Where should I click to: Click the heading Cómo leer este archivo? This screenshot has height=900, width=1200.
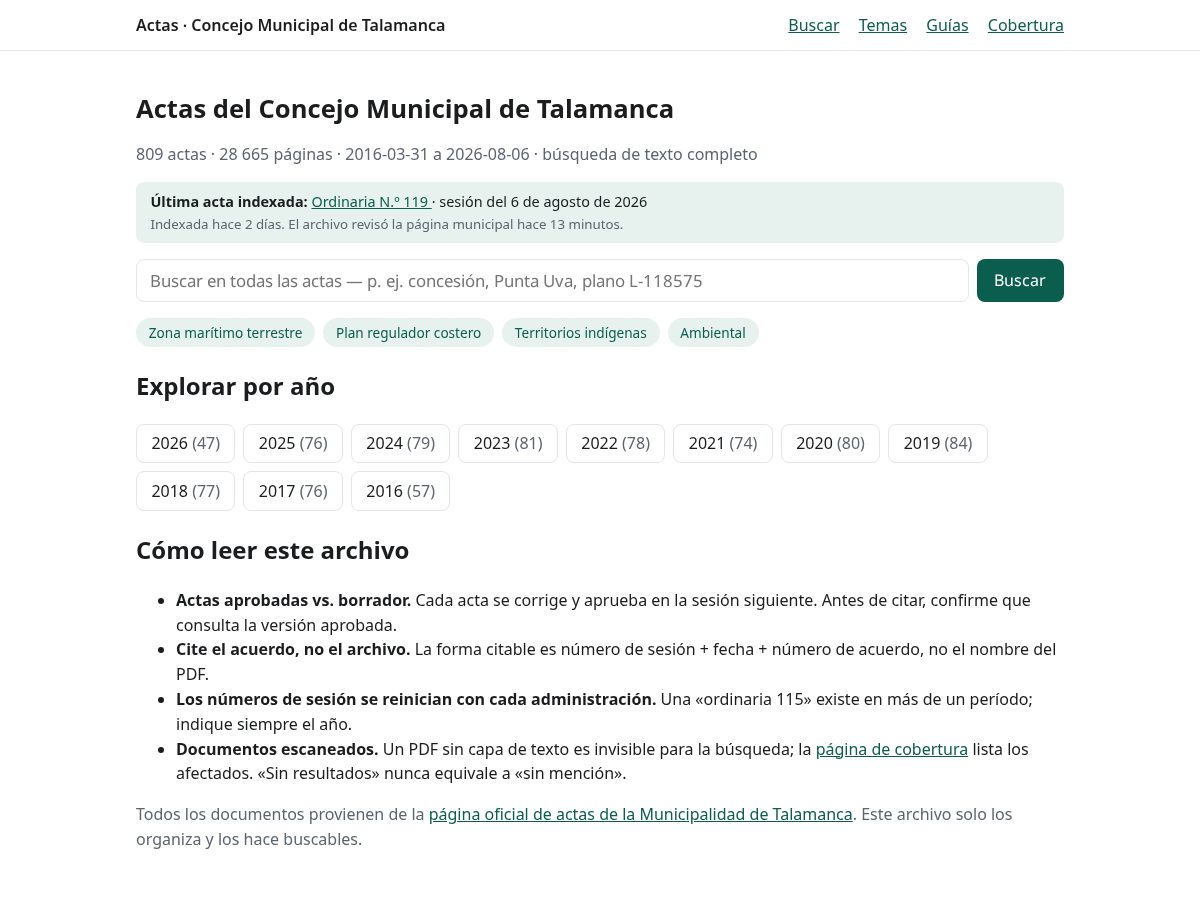(272, 551)
